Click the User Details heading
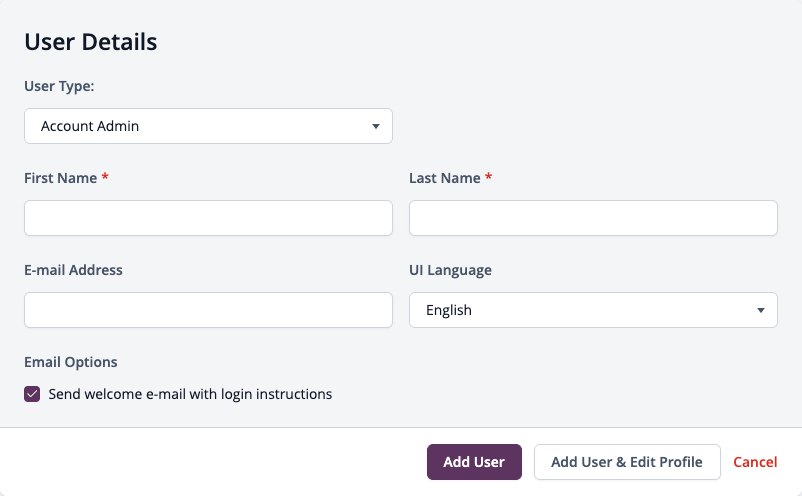Viewport: 802px width, 496px height. point(91,41)
